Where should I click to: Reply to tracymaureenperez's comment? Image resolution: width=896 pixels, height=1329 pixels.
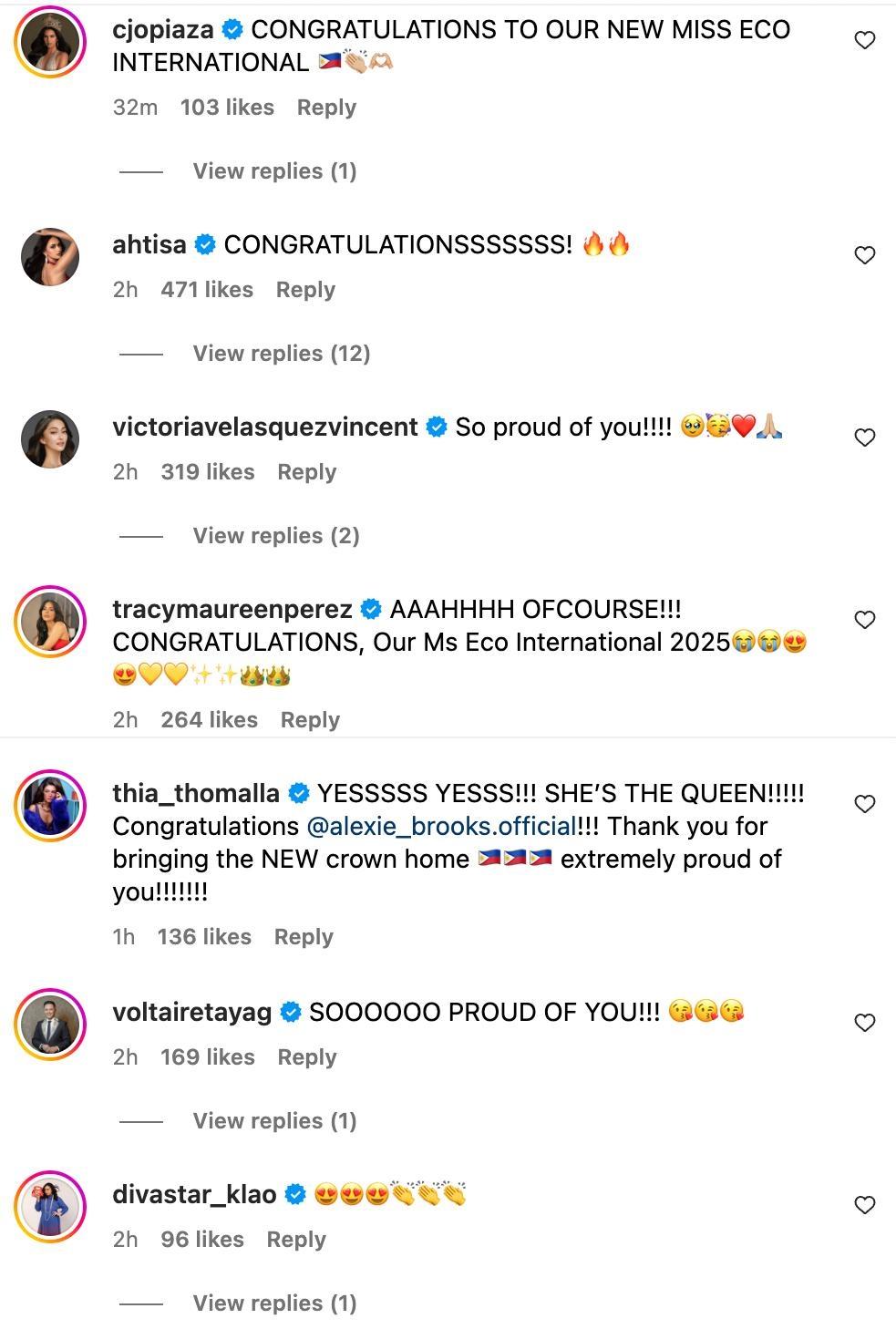(310, 720)
